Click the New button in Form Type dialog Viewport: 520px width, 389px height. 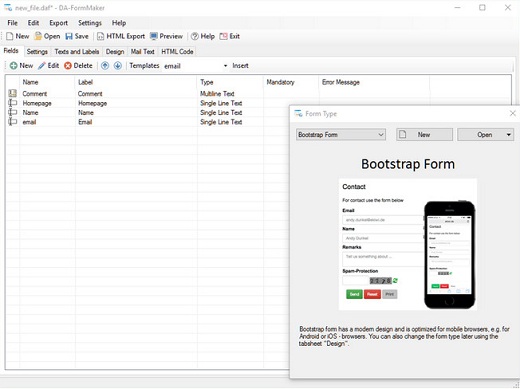click(424, 135)
